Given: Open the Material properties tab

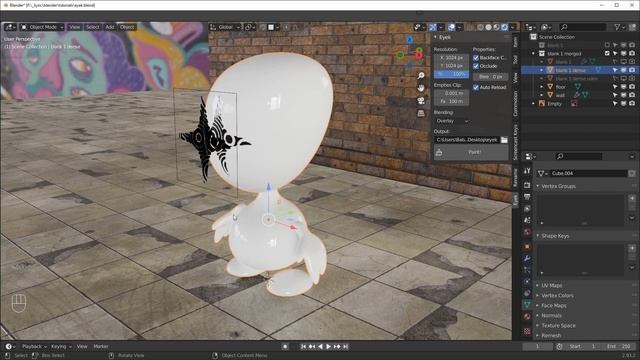Looking at the screenshot, I should coord(527,317).
